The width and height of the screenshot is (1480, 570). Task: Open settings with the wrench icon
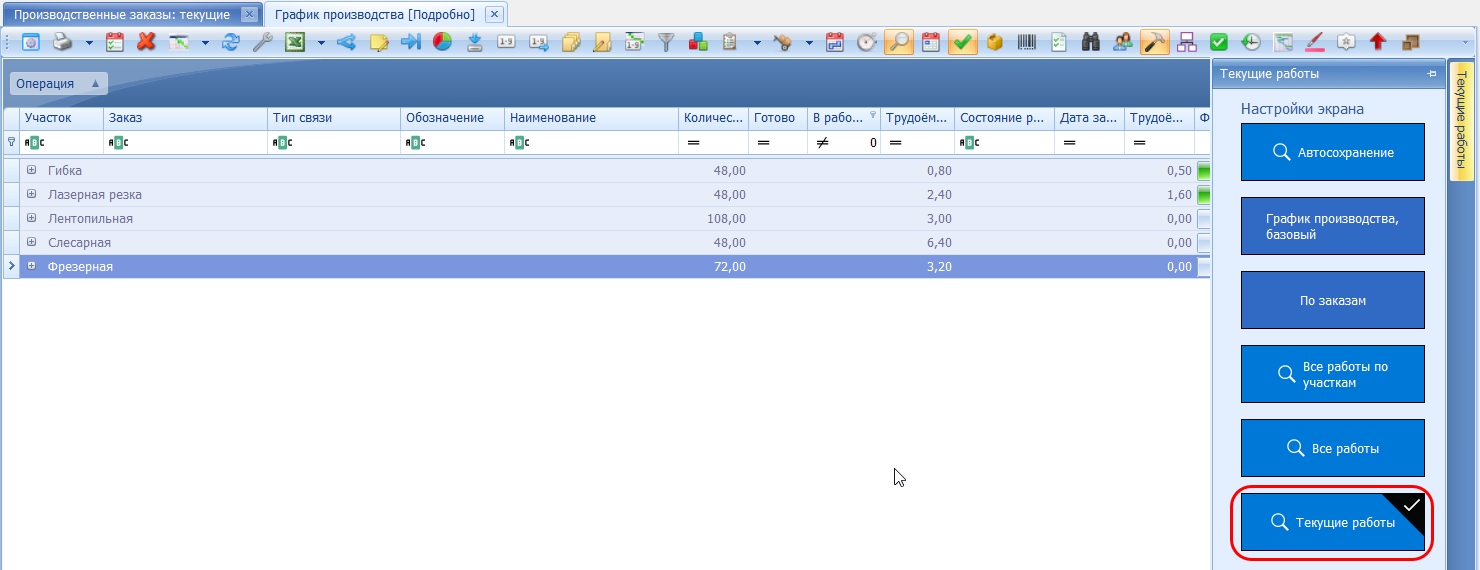coord(263,42)
